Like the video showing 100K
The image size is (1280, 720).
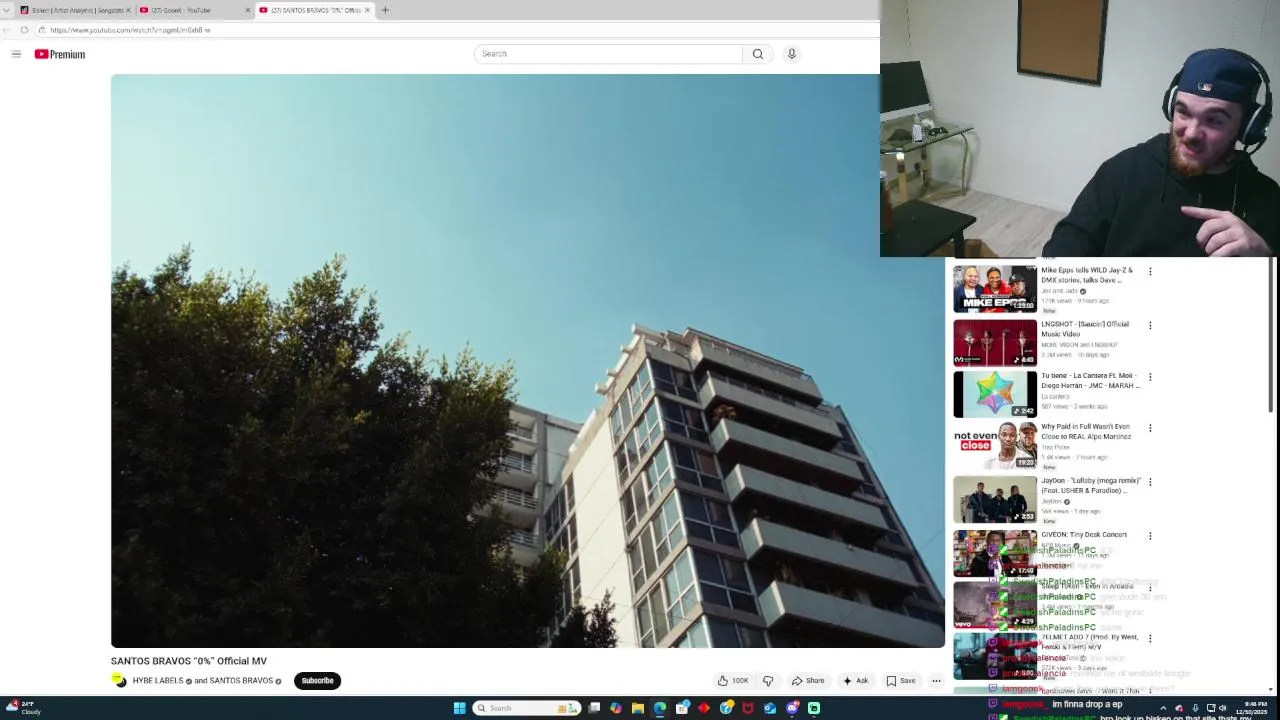point(732,681)
